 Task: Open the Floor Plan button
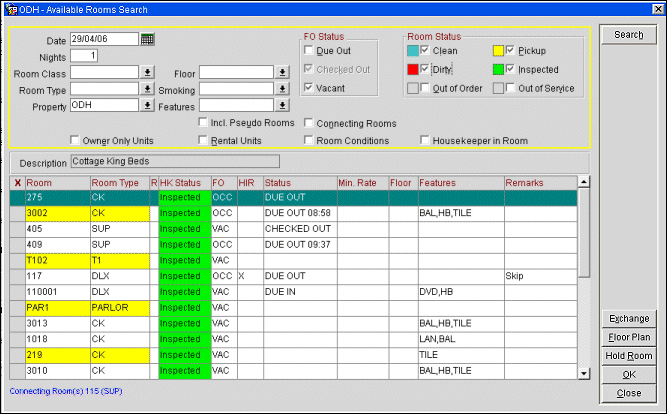point(628,337)
